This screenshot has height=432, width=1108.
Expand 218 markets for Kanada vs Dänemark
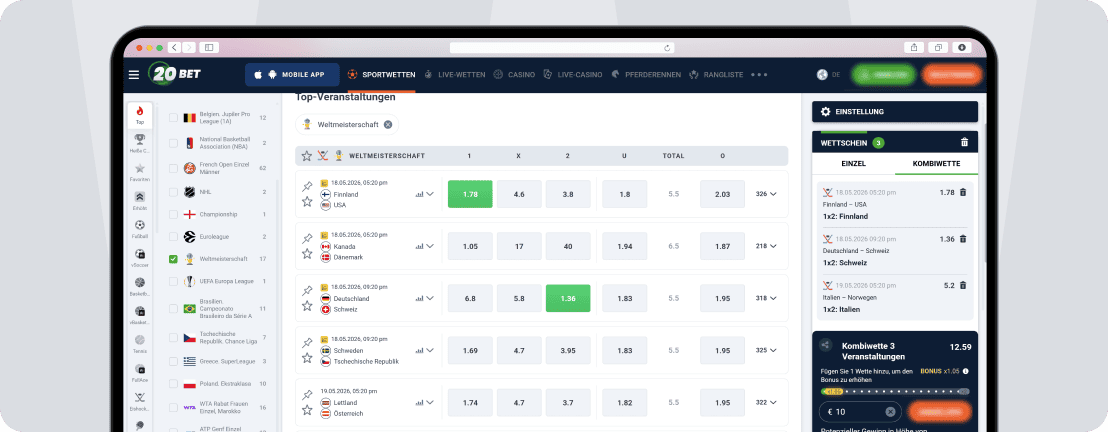(x=766, y=246)
